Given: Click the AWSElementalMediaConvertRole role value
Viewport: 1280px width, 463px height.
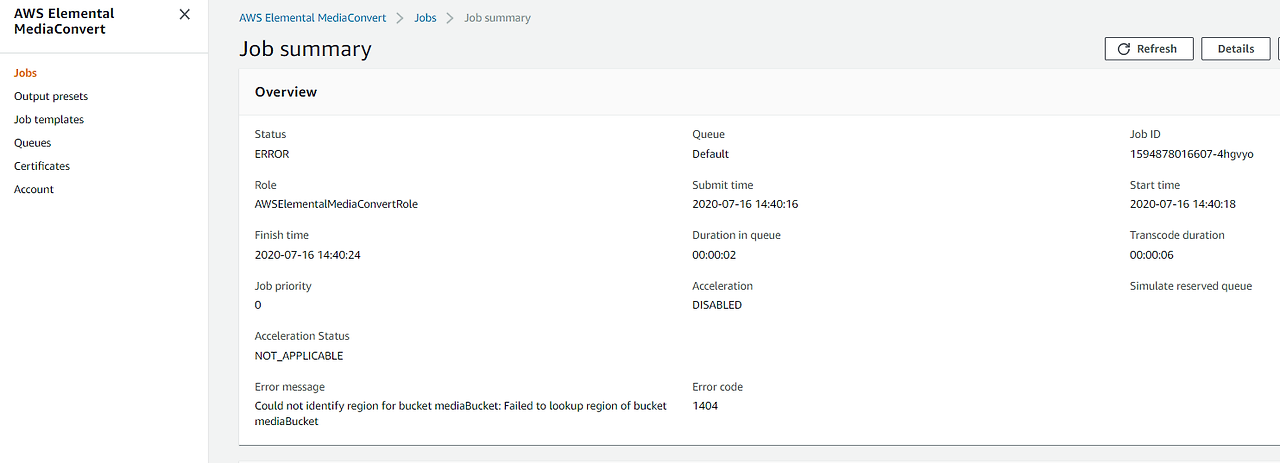Looking at the screenshot, I should tap(336, 204).
